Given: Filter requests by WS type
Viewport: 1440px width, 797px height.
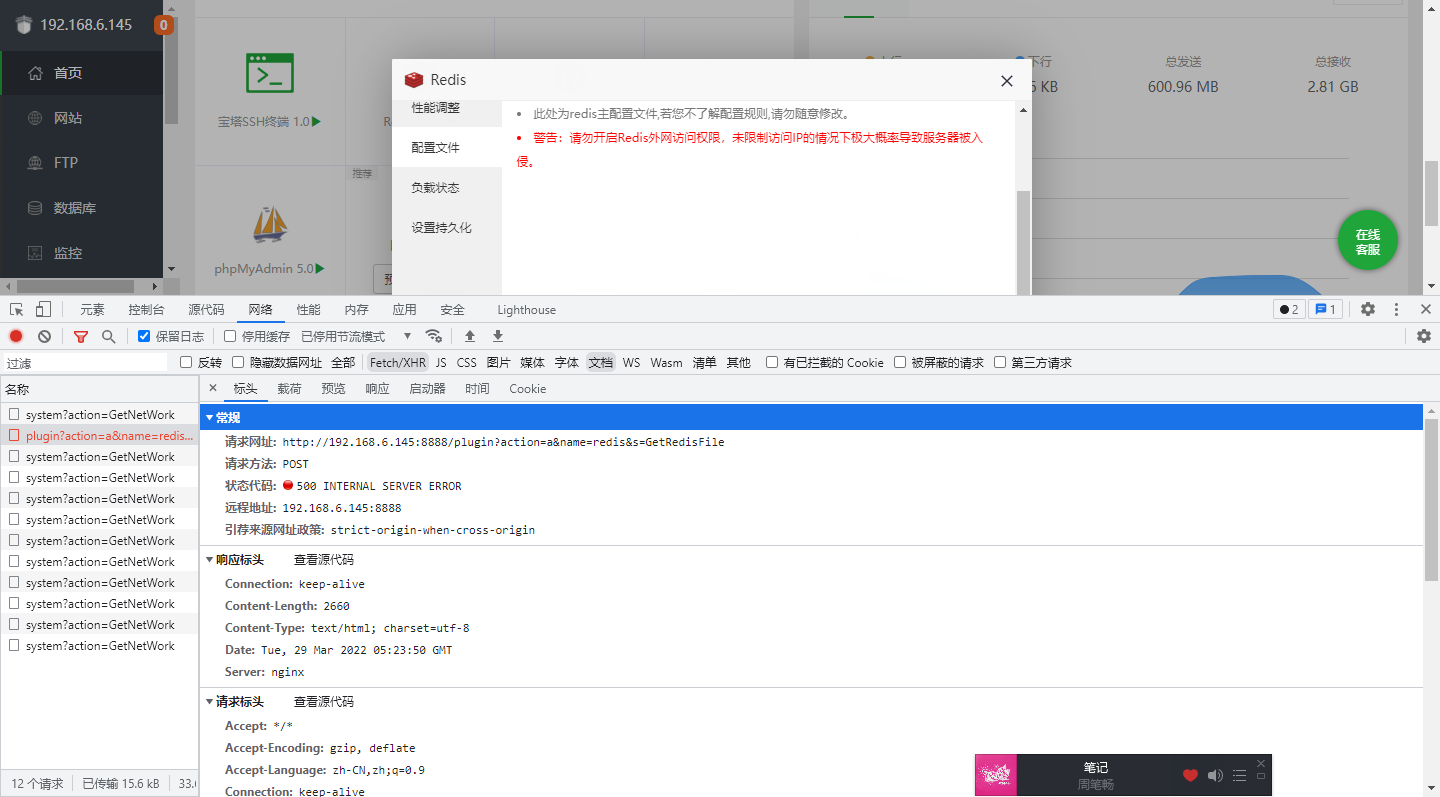Looking at the screenshot, I should click(x=631, y=363).
